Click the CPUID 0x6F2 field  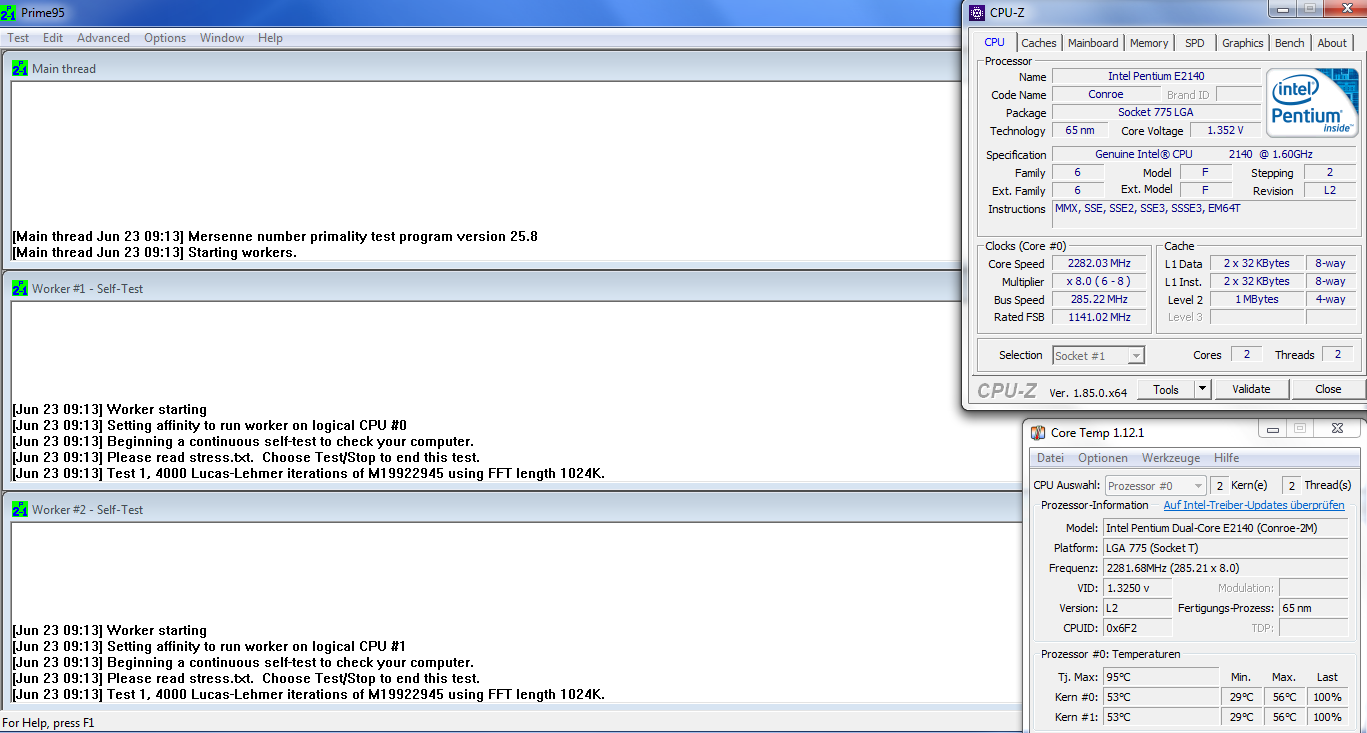pyautogui.click(x=1137, y=628)
